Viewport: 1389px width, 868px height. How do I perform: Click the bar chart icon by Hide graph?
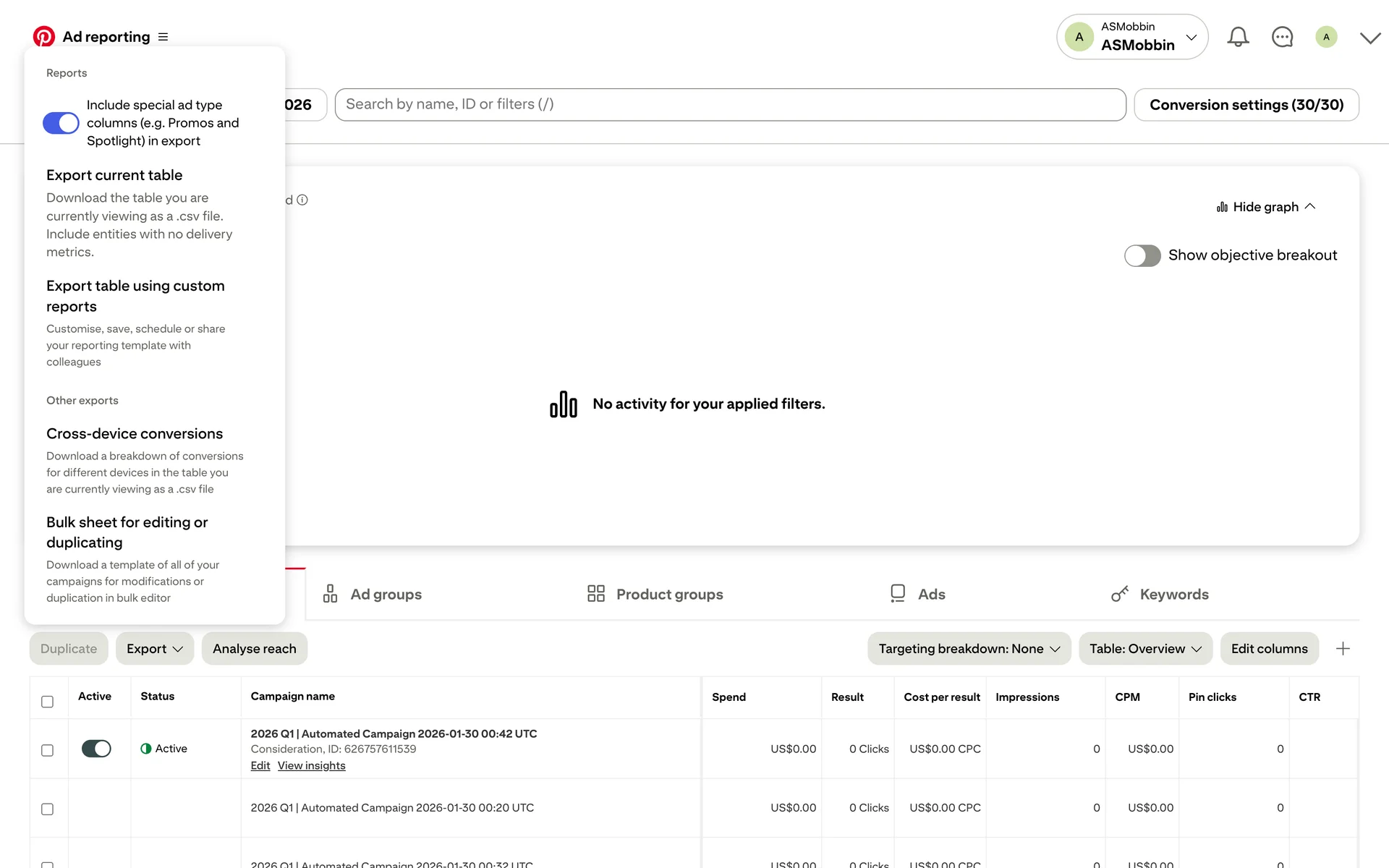[1222, 207]
